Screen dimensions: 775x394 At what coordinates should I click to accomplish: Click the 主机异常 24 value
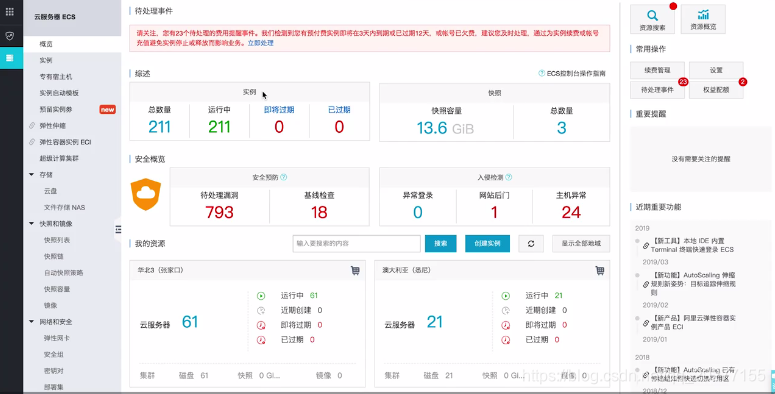pyautogui.click(x=571, y=212)
